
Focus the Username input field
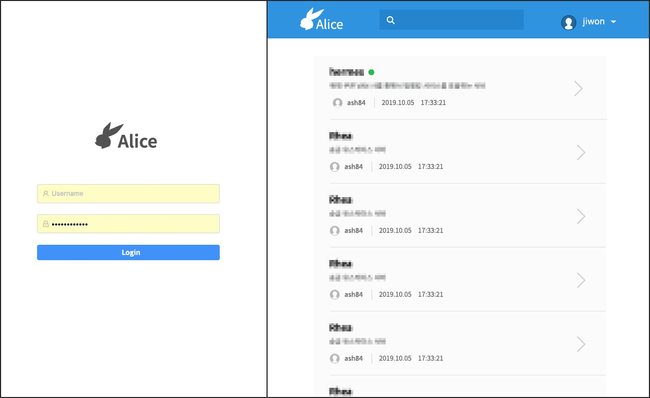point(129,194)
